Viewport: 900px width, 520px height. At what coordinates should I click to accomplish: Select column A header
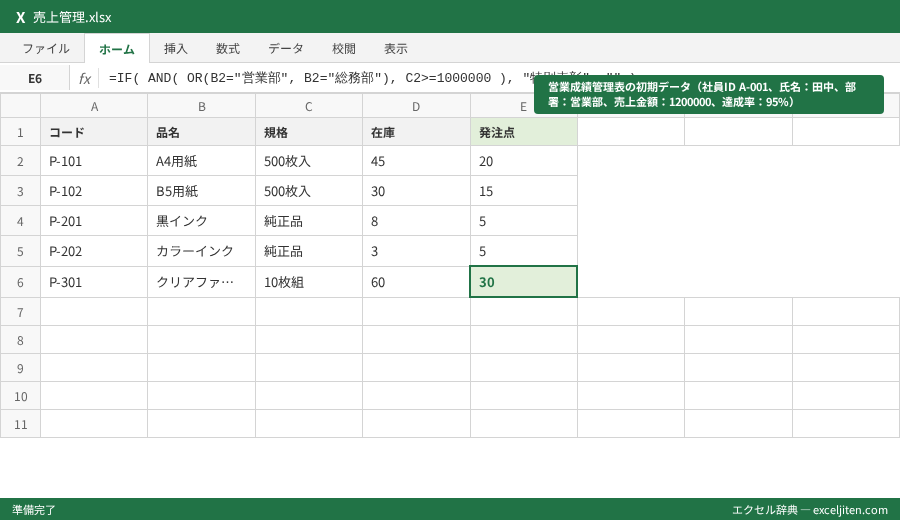click(94, 106)
